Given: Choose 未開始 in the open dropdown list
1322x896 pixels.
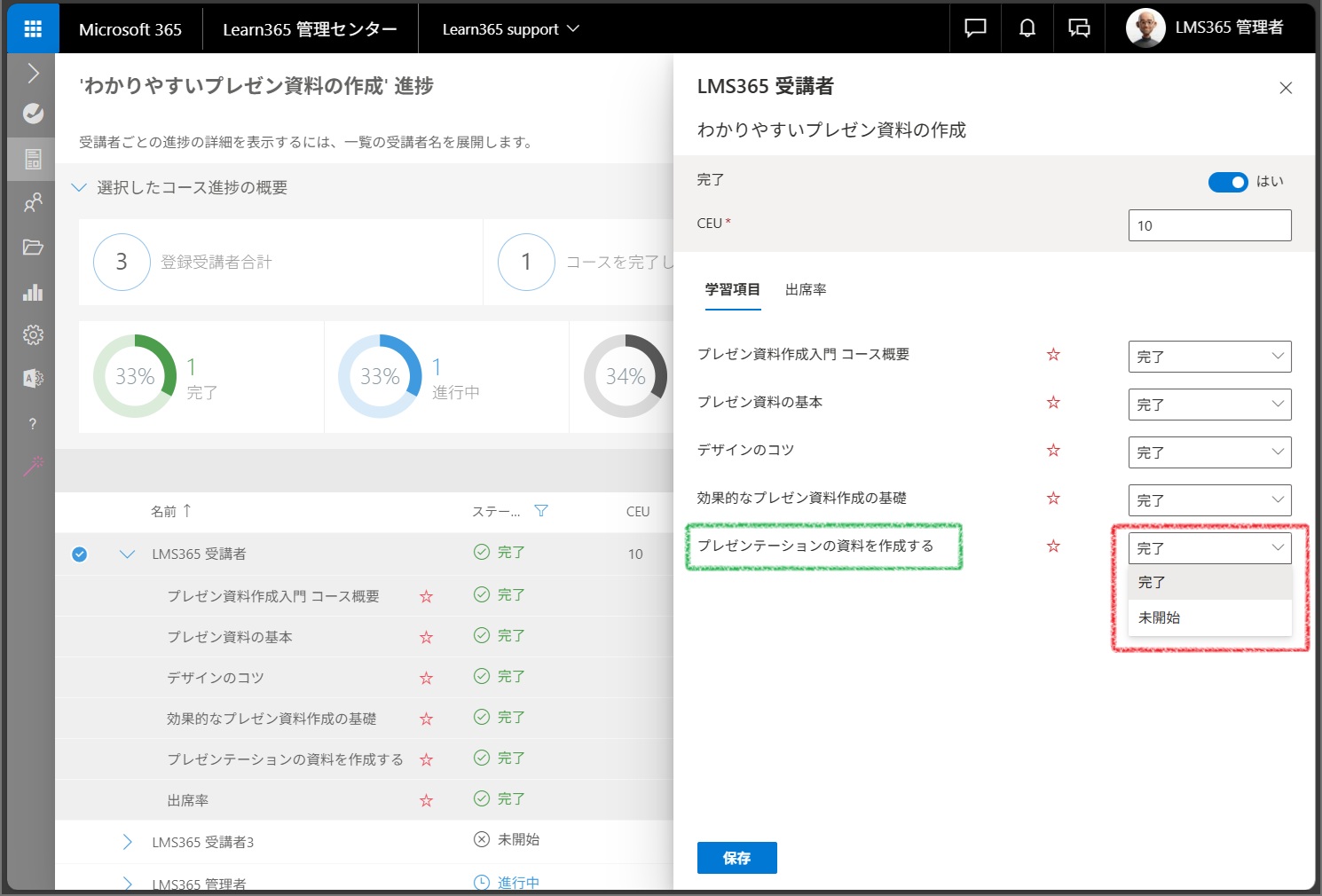Looking at the screenshot, I should pos(1209,617).
